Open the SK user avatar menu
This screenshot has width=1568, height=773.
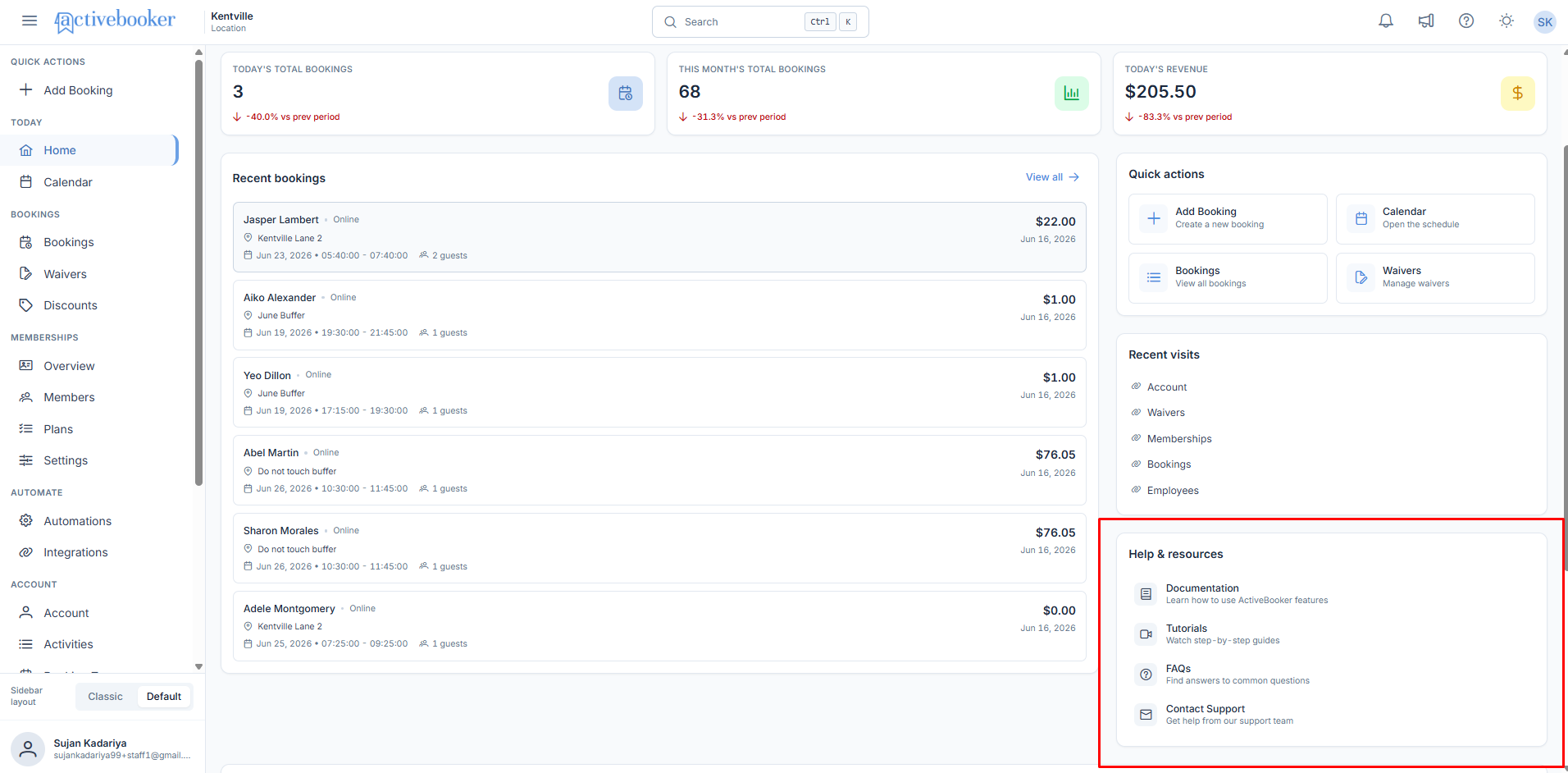(1545, 22)
